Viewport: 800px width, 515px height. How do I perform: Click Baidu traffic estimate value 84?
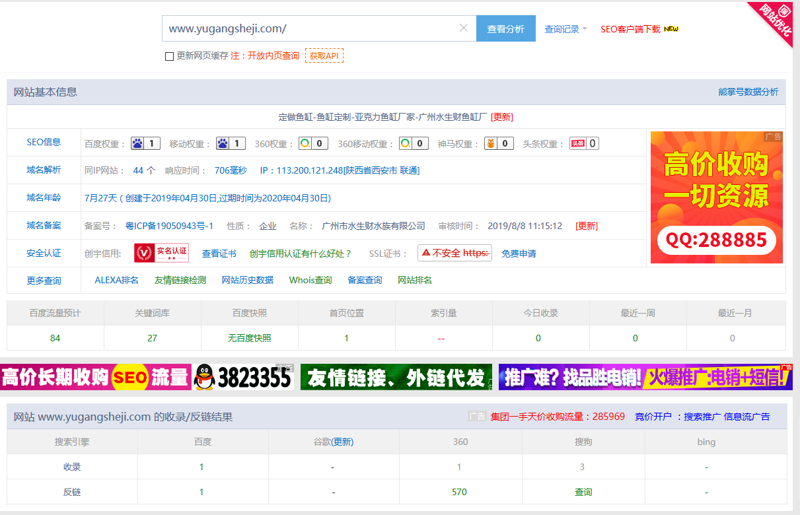point(55,338)
